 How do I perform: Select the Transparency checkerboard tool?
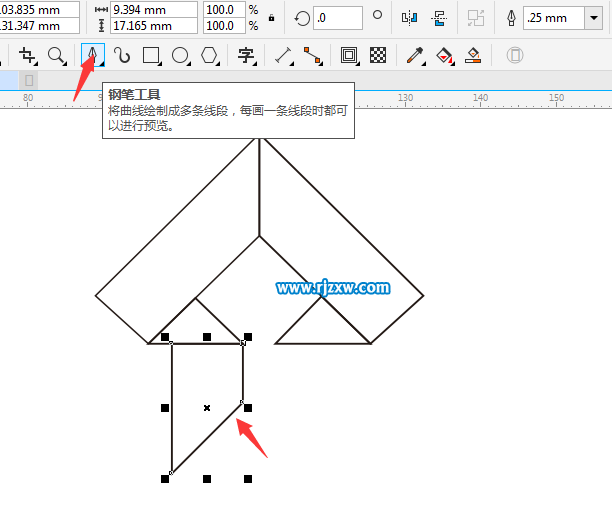click(378, 55)
